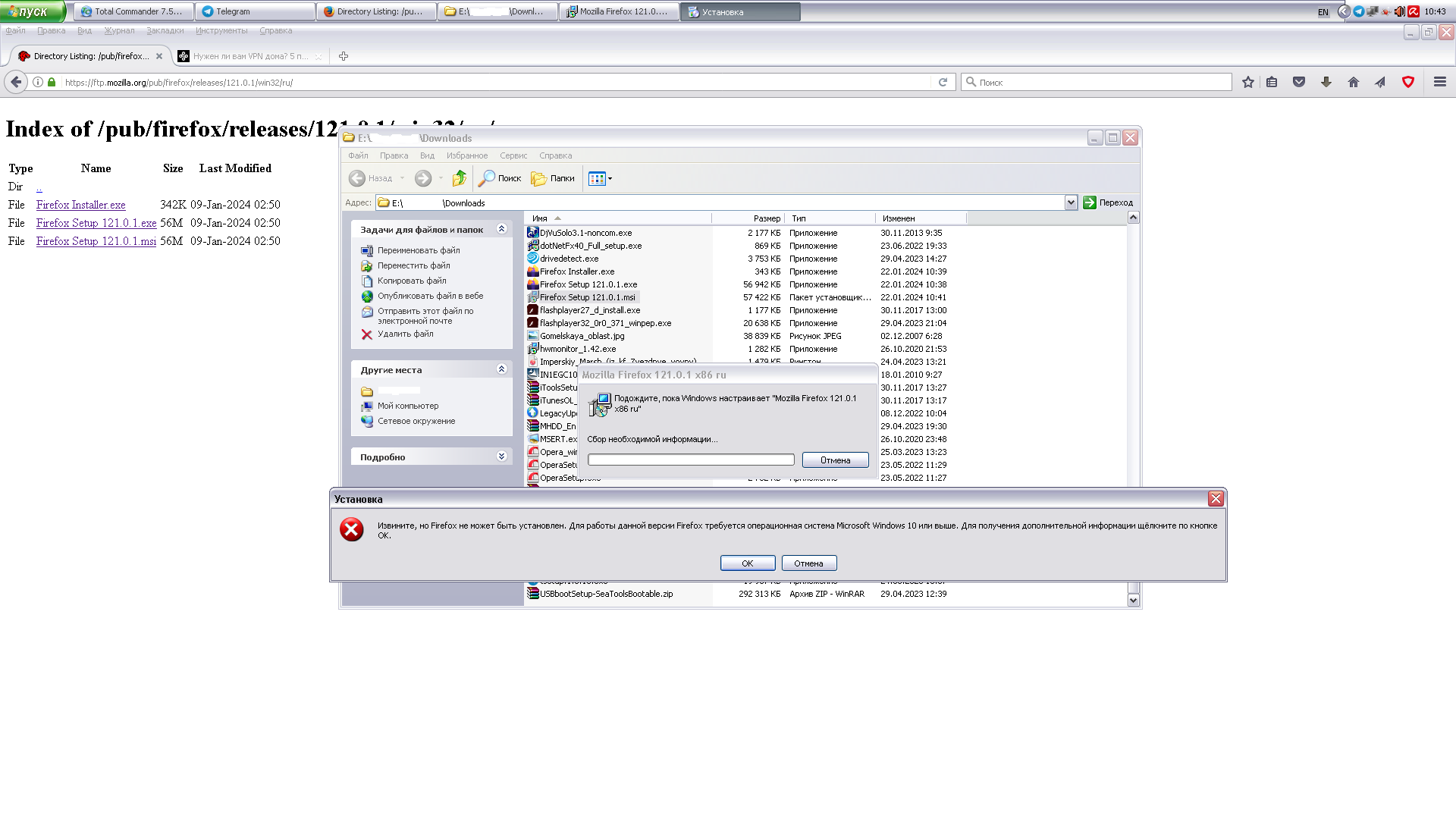Viewport: 1456px width, 819px height.
Task: Collapse the 'Задачи для файлов и папок' panel
Action: coord(501,229)
